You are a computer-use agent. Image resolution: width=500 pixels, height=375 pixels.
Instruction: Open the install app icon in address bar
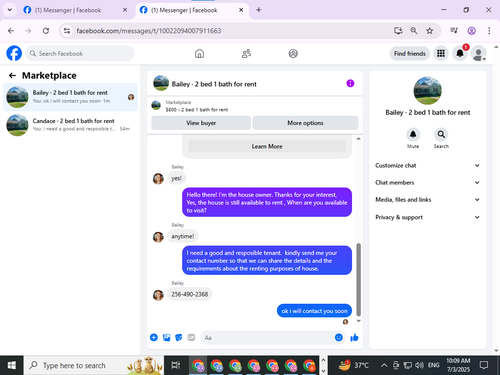pyautogui.click(x=398, y=31)
